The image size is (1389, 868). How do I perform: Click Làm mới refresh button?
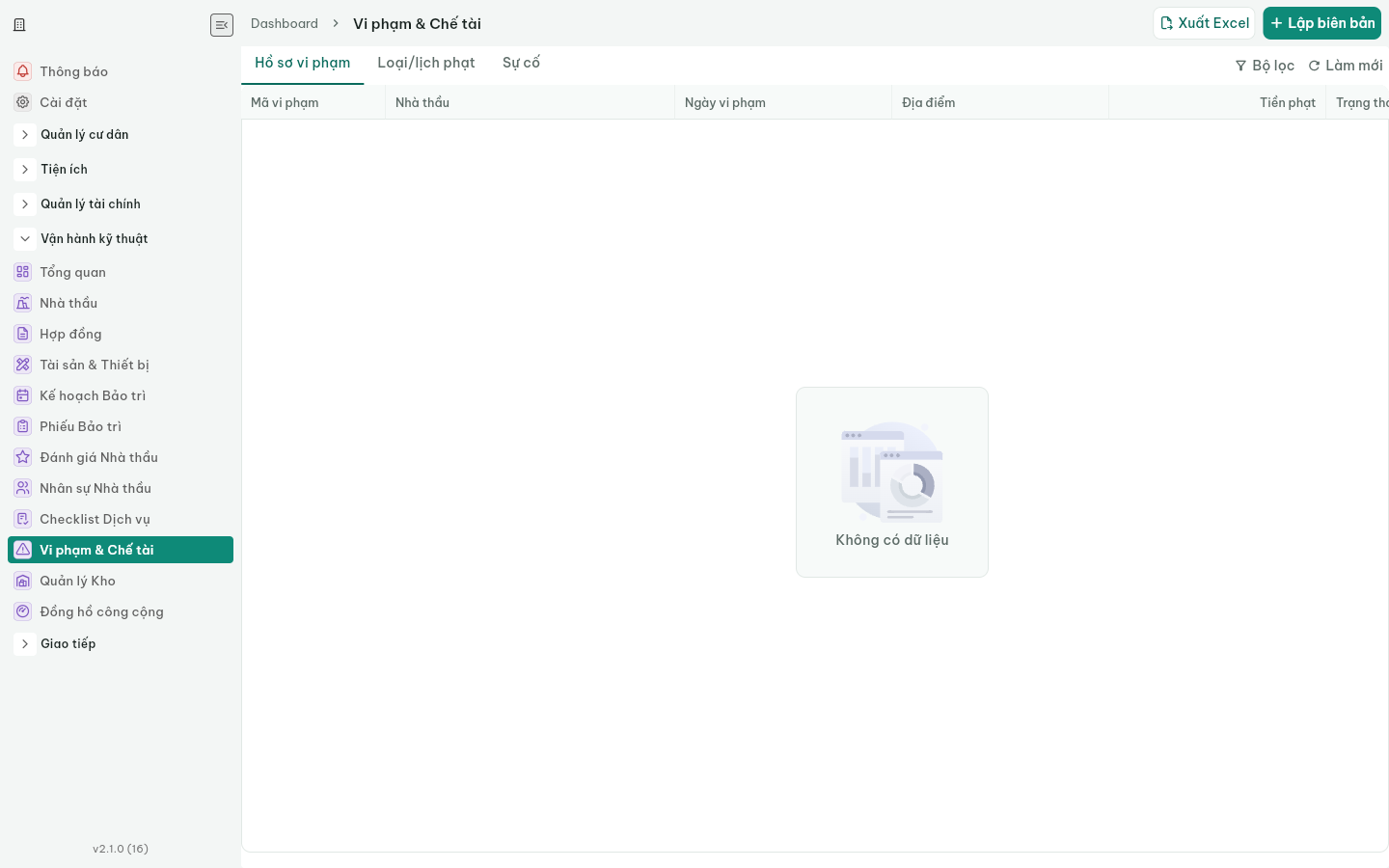pyautogui.click(x=1346, y=66)
